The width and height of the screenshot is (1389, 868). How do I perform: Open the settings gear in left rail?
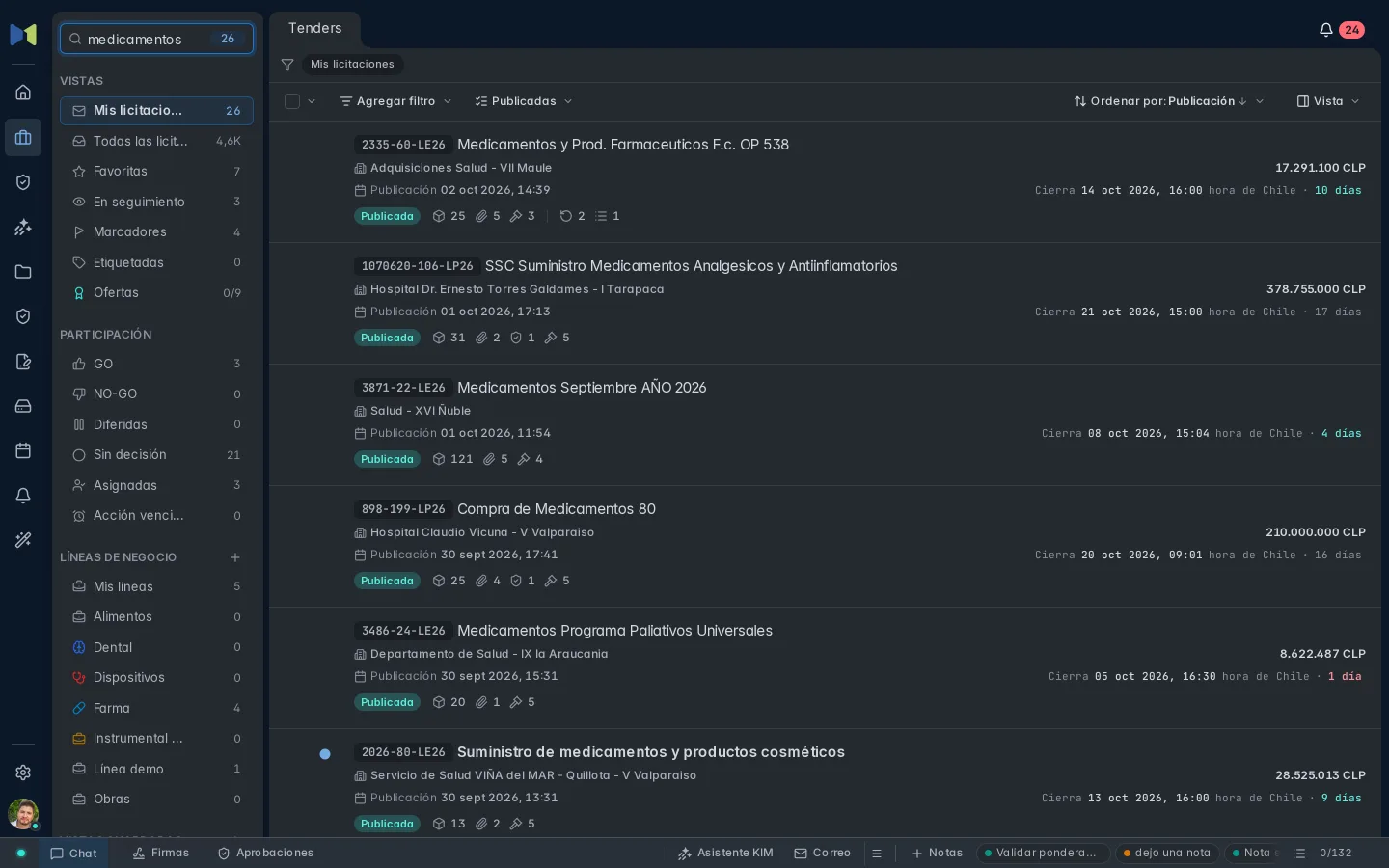(x=23, y=773)
